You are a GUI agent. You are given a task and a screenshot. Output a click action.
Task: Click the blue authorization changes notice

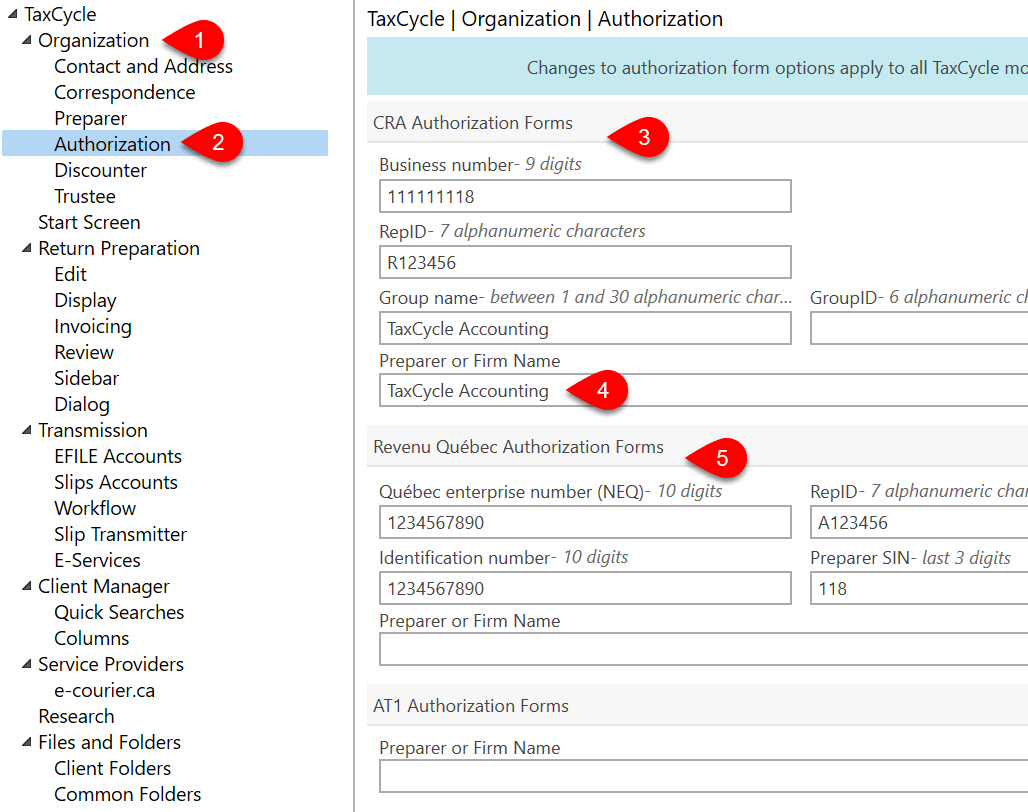click(698, 67)
